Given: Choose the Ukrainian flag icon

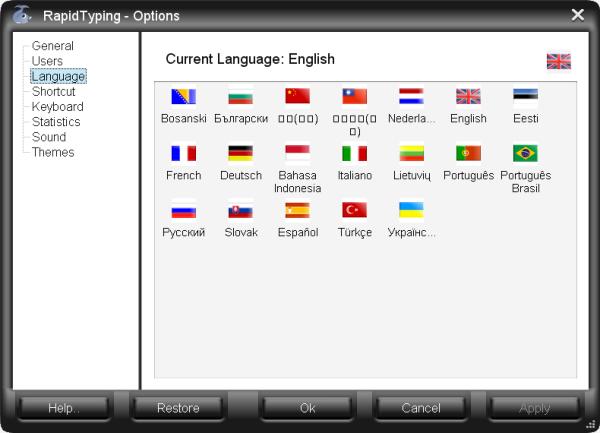Looking at the screenshot, I should pyautogui.click(x=411, y=210).
